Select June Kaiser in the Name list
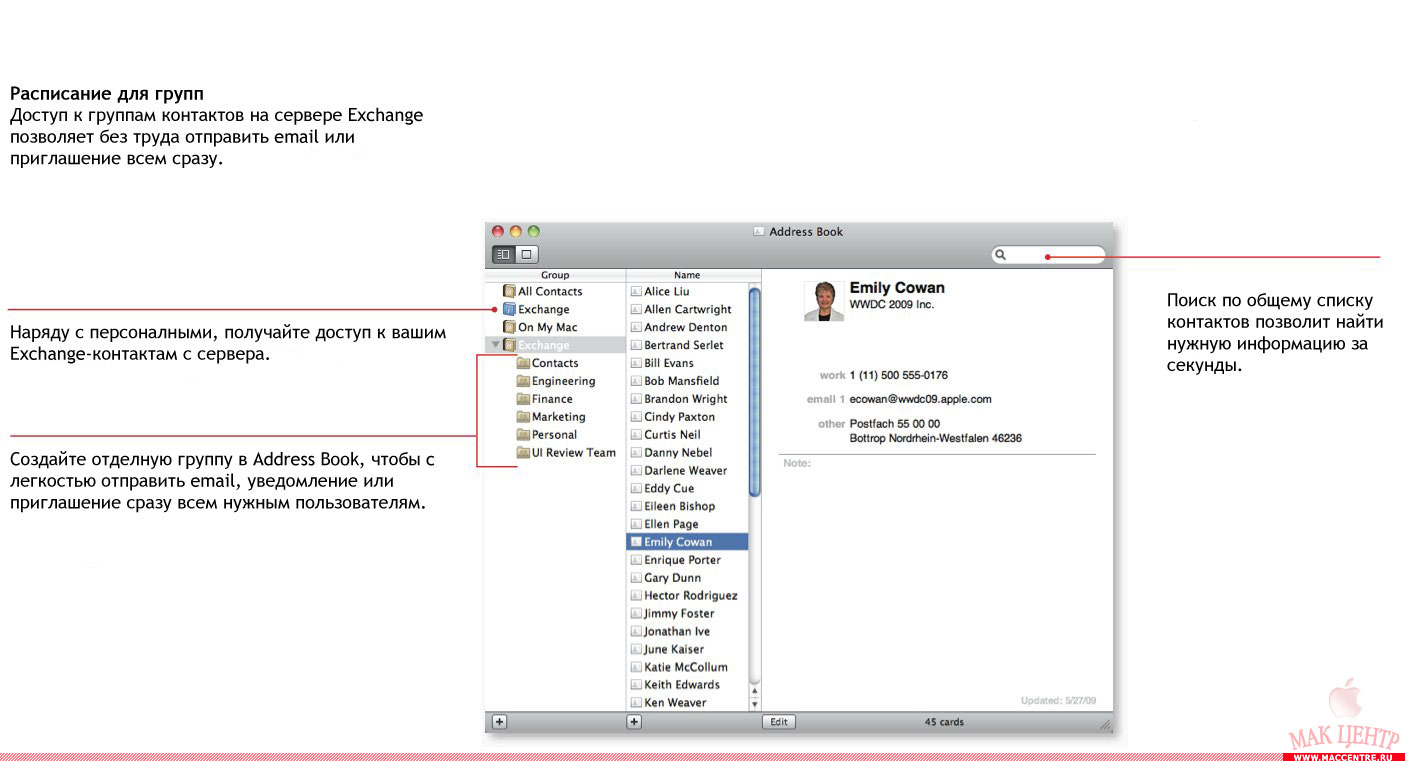This screenshot has width=1405, height=761. pyautogui.click(x=687, y=650)
